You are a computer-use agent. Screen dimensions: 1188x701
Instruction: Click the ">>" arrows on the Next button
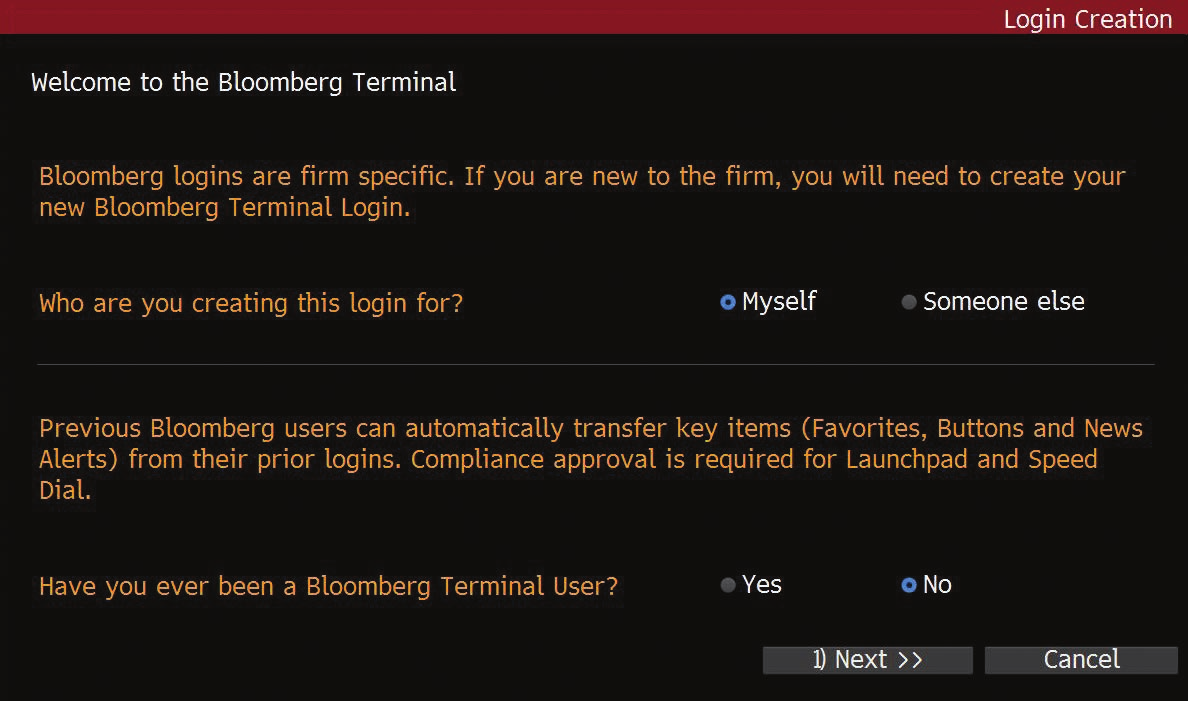[x=909, y=660]
